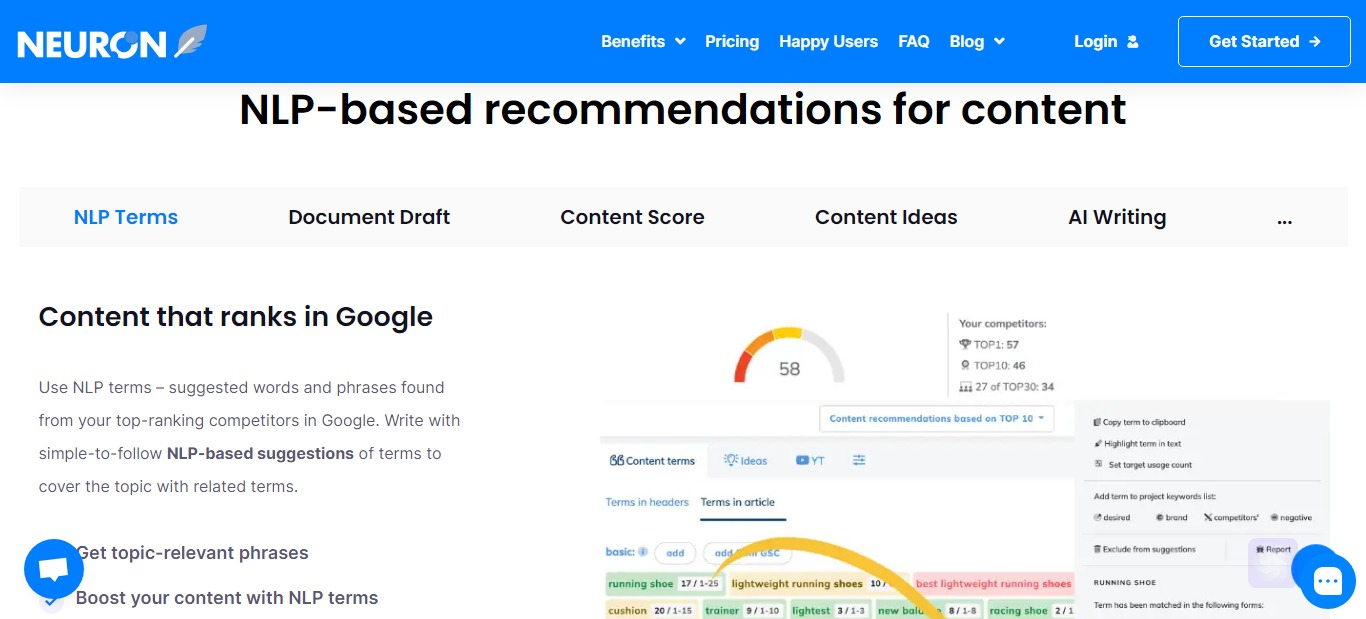This screenshot has height=619, width=1366.
Task: Select the Terms in headers tab
Action: click(647, 502)
